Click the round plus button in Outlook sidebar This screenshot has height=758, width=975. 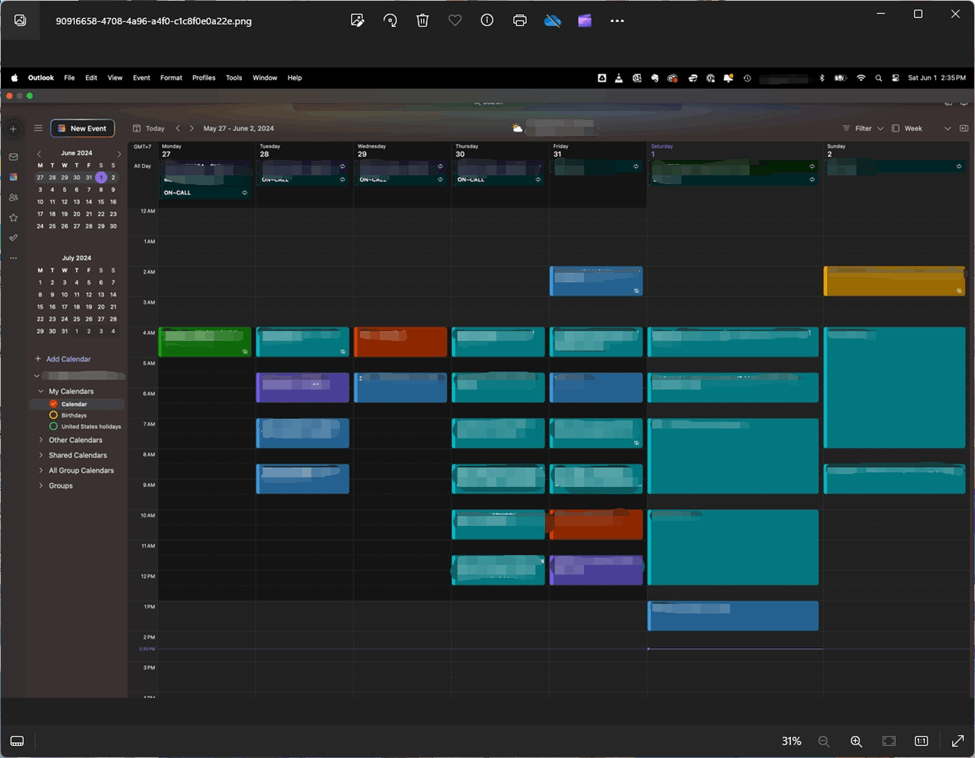pyautogui.click(x=13, y=129)
